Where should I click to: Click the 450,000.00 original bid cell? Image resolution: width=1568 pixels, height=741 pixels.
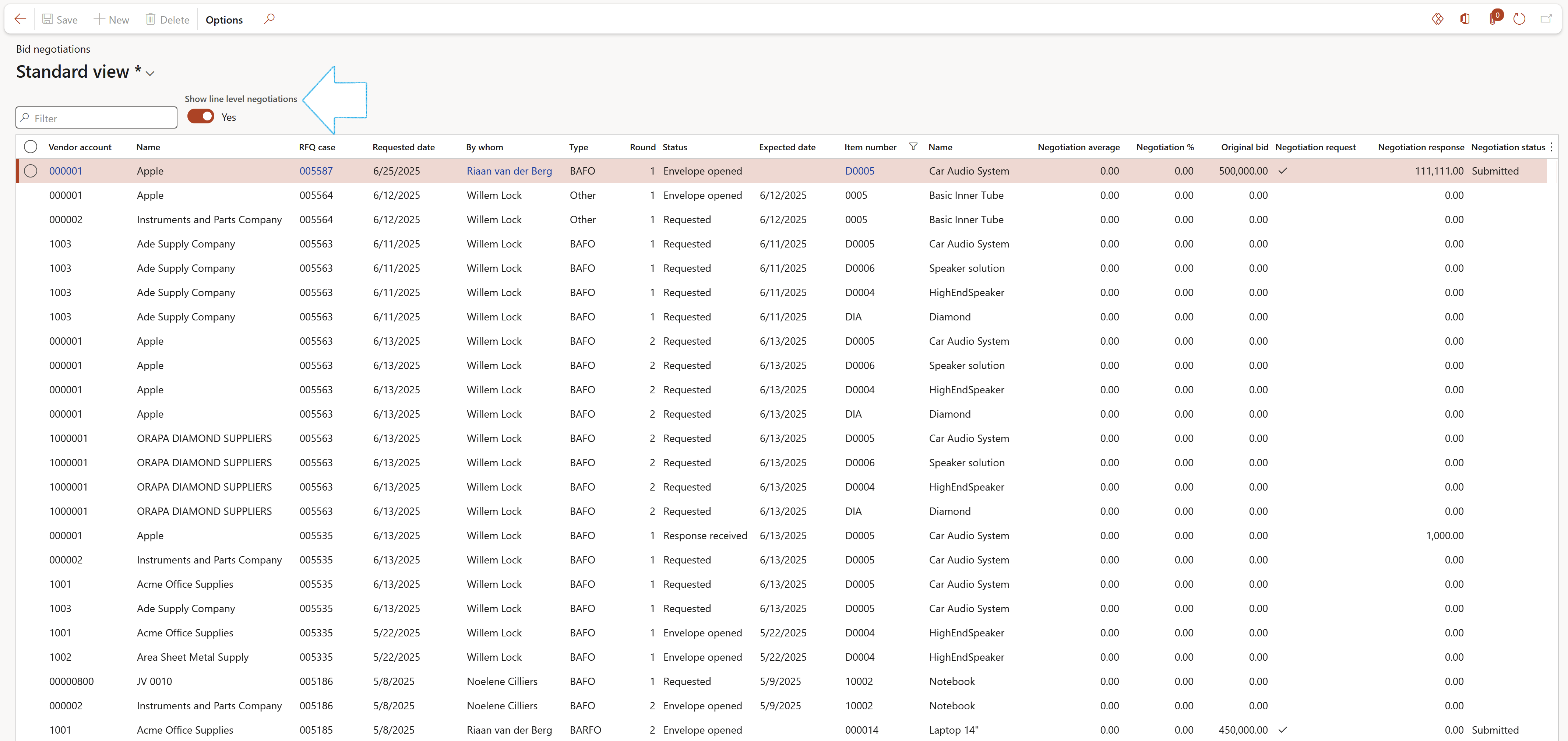tap(1243, 730)
